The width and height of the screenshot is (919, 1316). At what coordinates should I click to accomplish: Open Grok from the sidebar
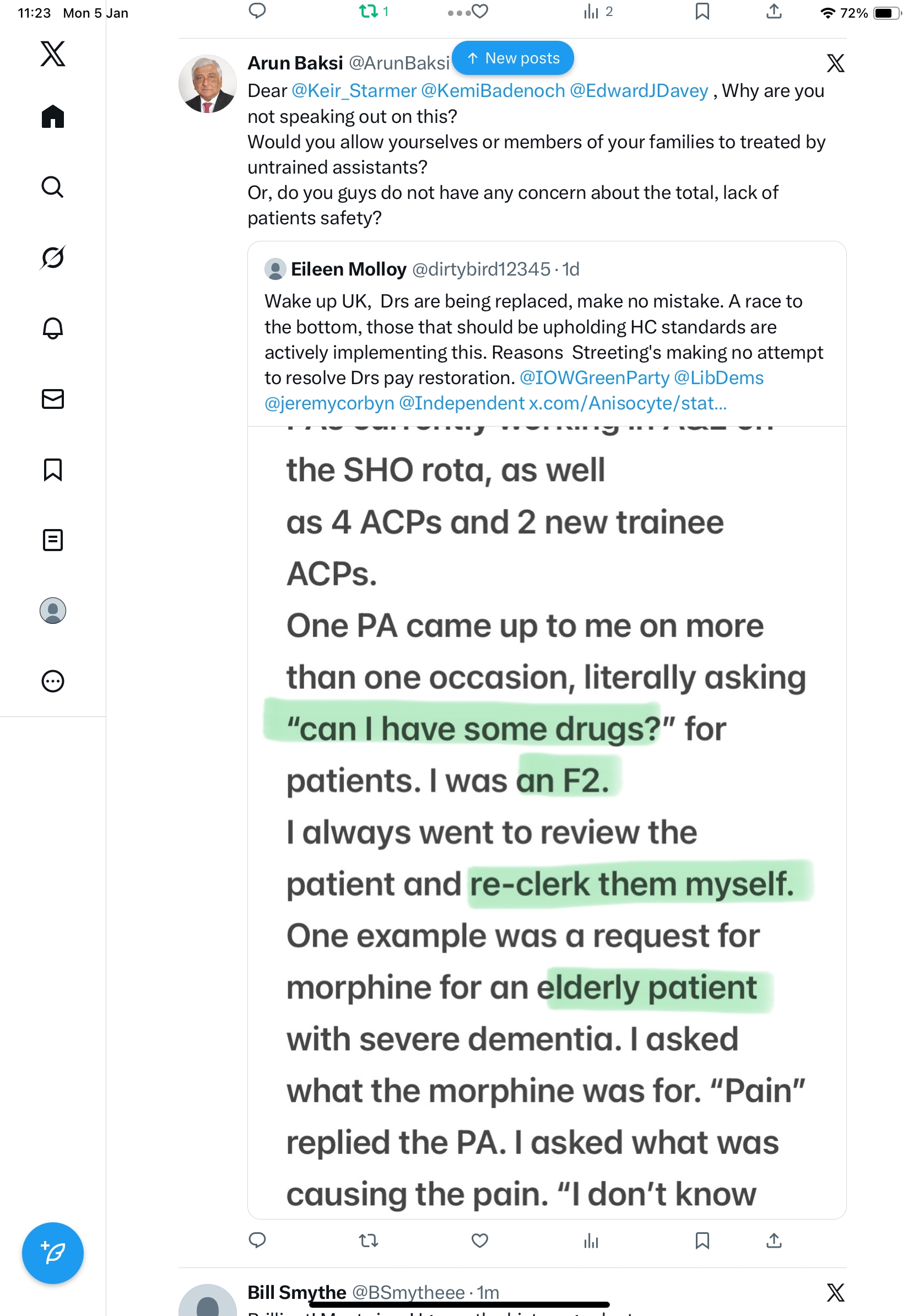point(53,257)
